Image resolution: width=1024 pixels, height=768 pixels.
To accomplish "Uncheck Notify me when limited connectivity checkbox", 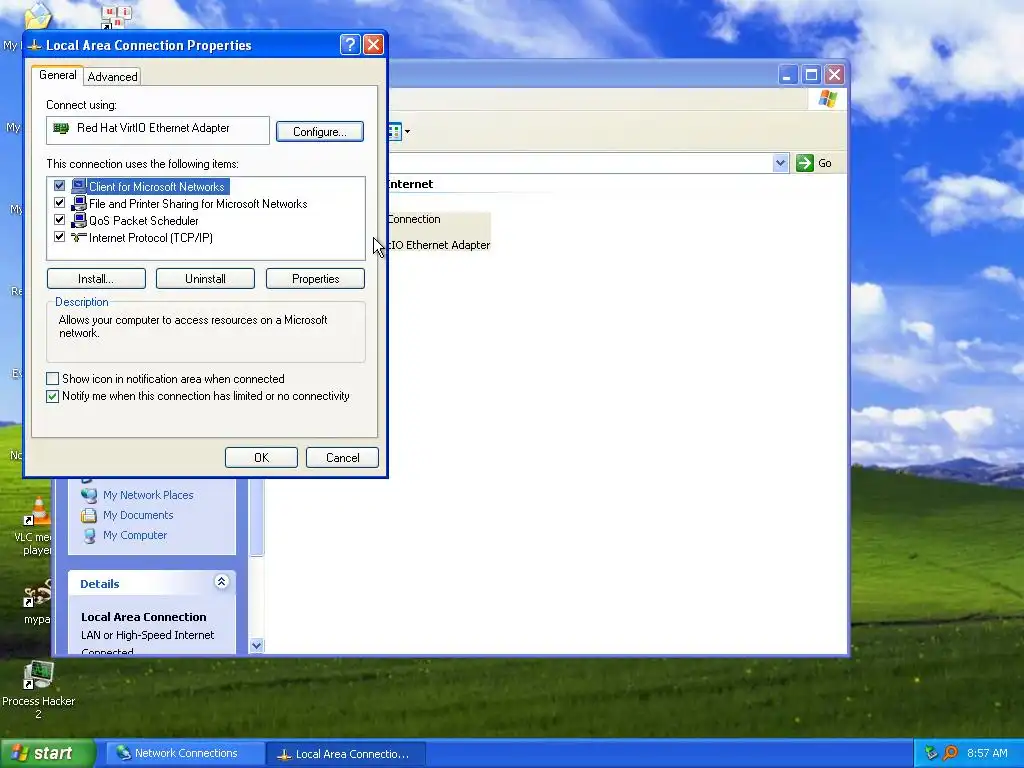I will pos(53,396).
